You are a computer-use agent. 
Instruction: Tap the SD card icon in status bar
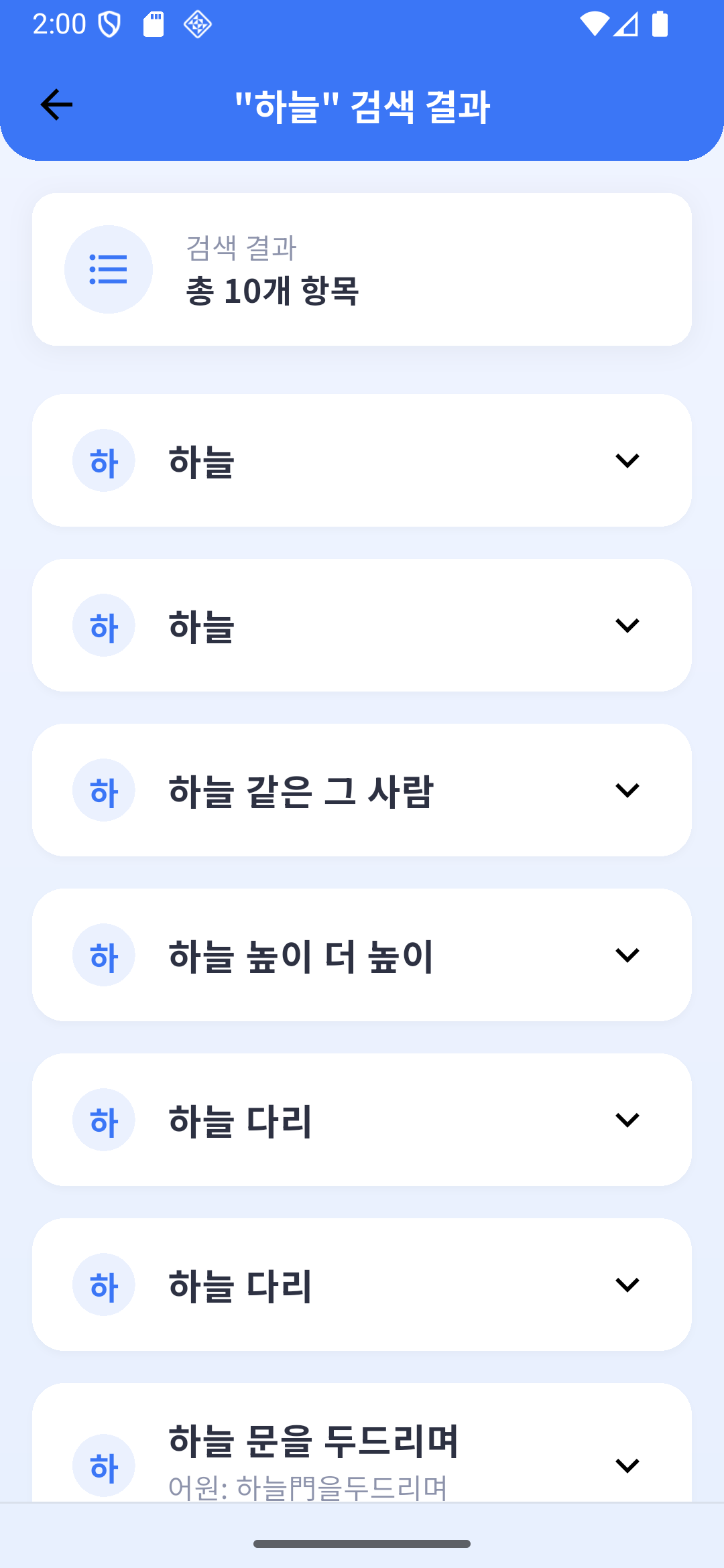pyautogui.click(x=154, y=24)
